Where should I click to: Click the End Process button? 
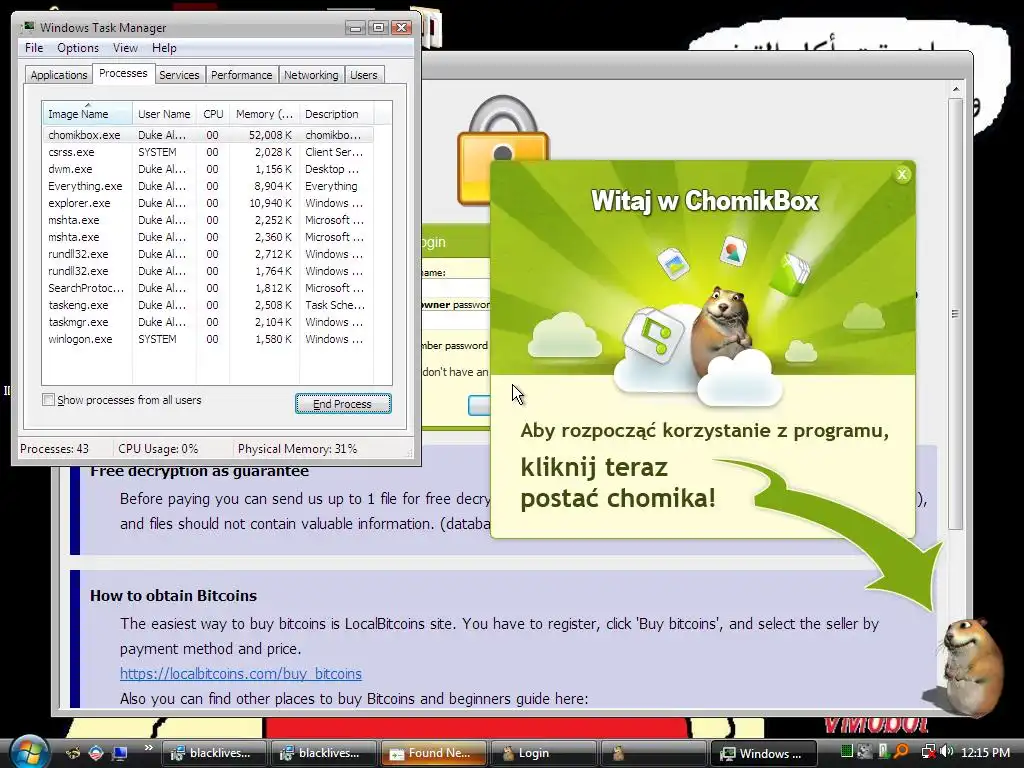pos(343,404)
